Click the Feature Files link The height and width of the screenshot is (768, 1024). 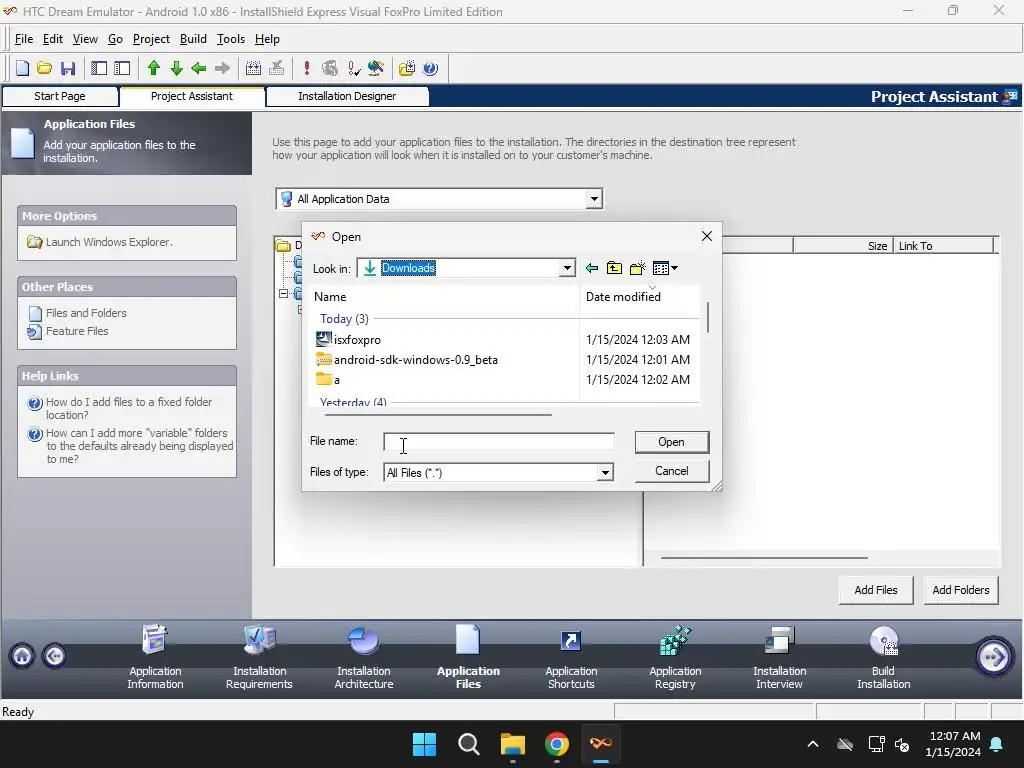point(77,331)
